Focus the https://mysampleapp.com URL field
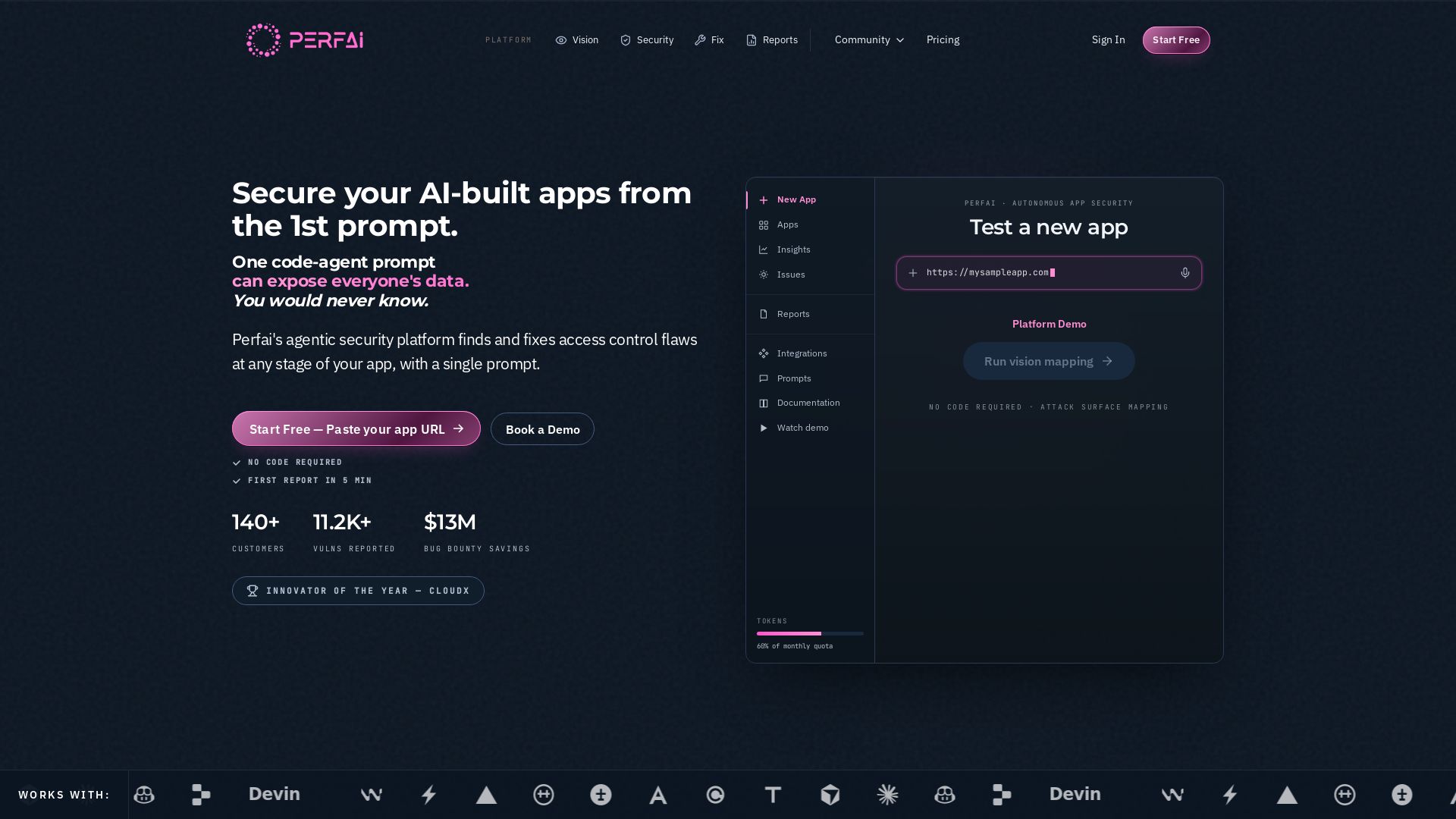 1049,273
